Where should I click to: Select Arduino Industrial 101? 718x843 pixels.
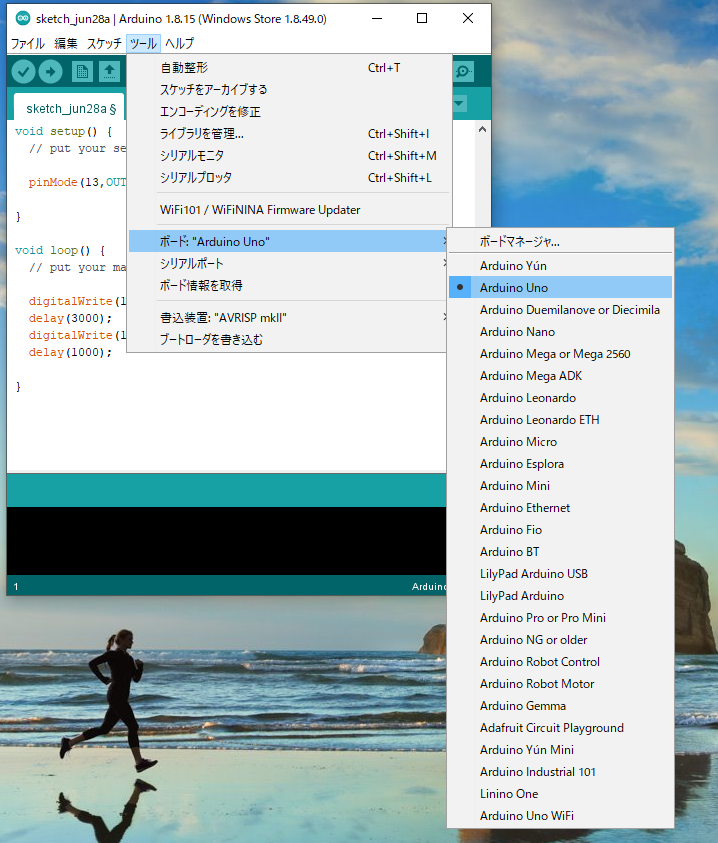560,773
